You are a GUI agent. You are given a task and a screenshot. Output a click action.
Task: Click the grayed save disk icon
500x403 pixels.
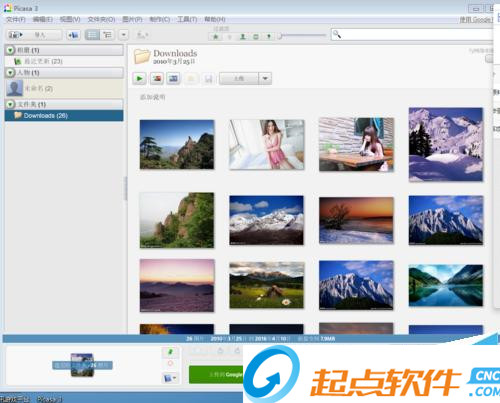click(208, 79)
